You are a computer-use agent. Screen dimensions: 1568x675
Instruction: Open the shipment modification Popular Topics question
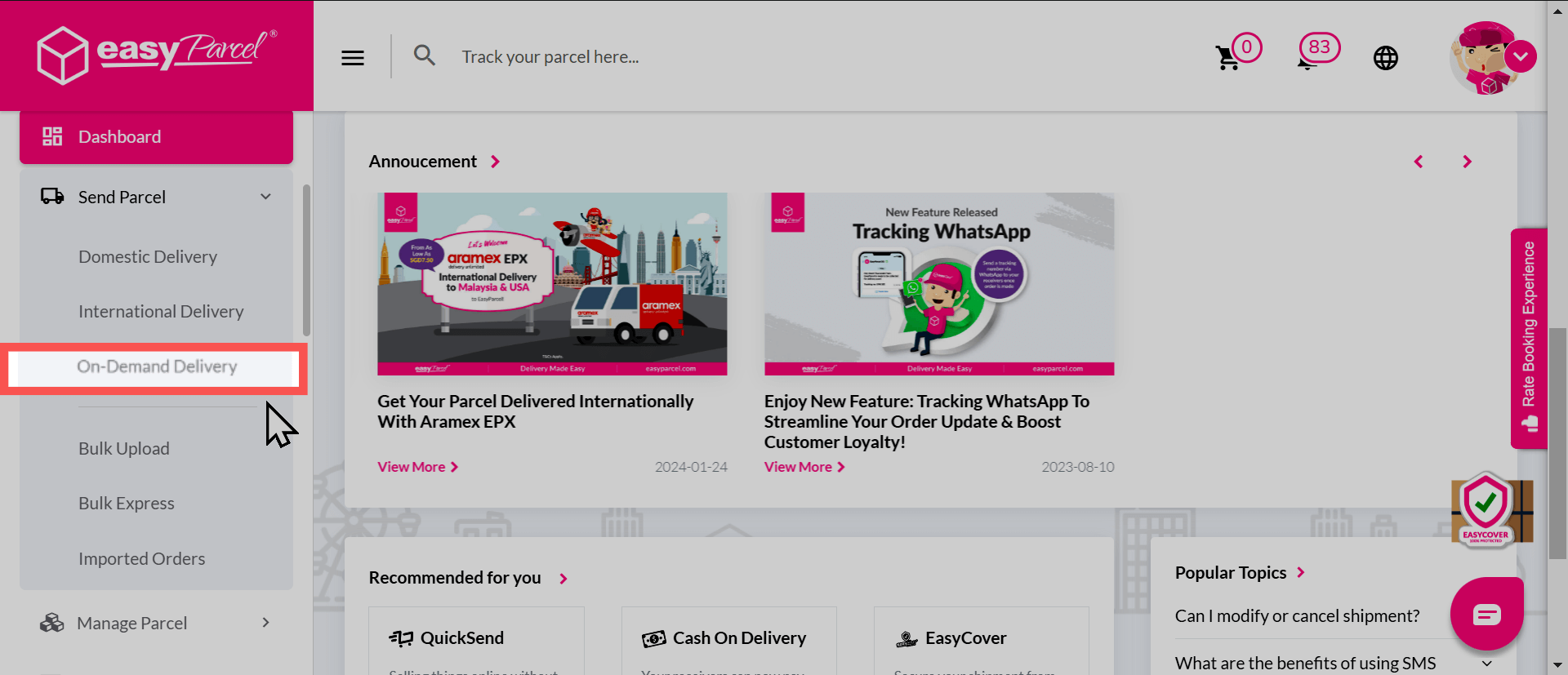pos(1297,615)
